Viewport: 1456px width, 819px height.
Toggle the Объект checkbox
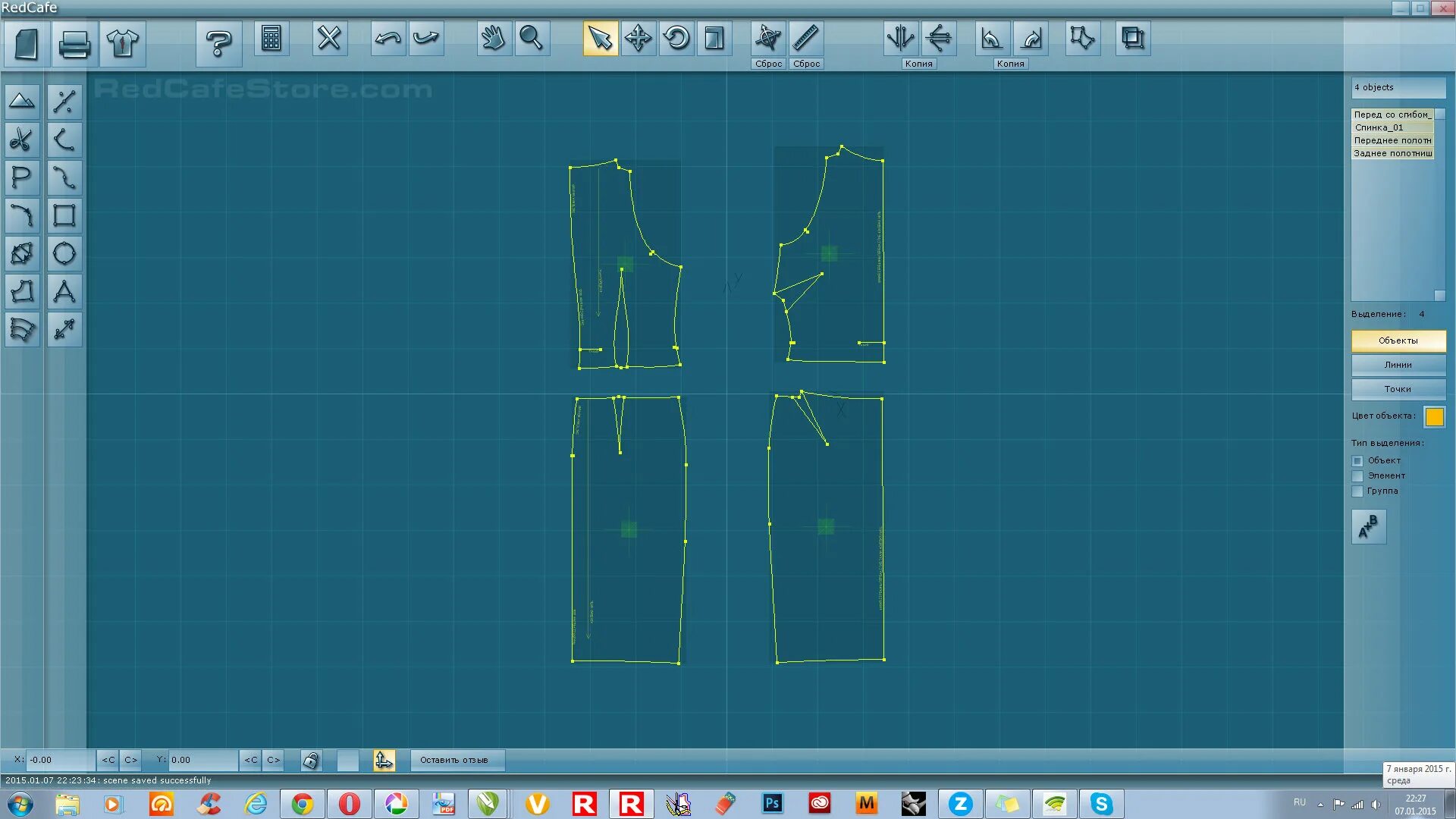point(1357,460)
